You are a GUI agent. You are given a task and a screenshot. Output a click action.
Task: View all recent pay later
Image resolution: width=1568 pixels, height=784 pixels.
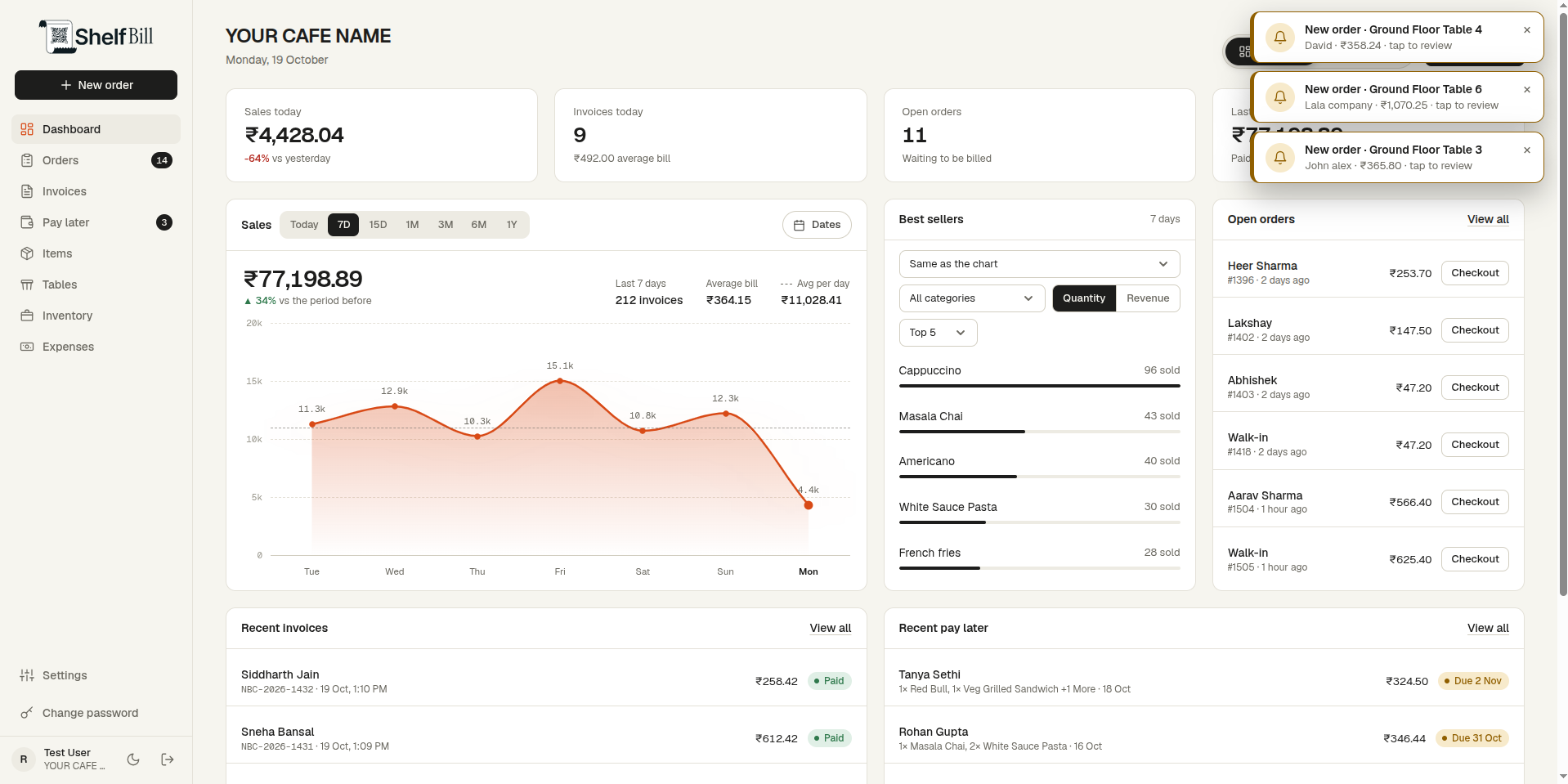(1488, 628)
